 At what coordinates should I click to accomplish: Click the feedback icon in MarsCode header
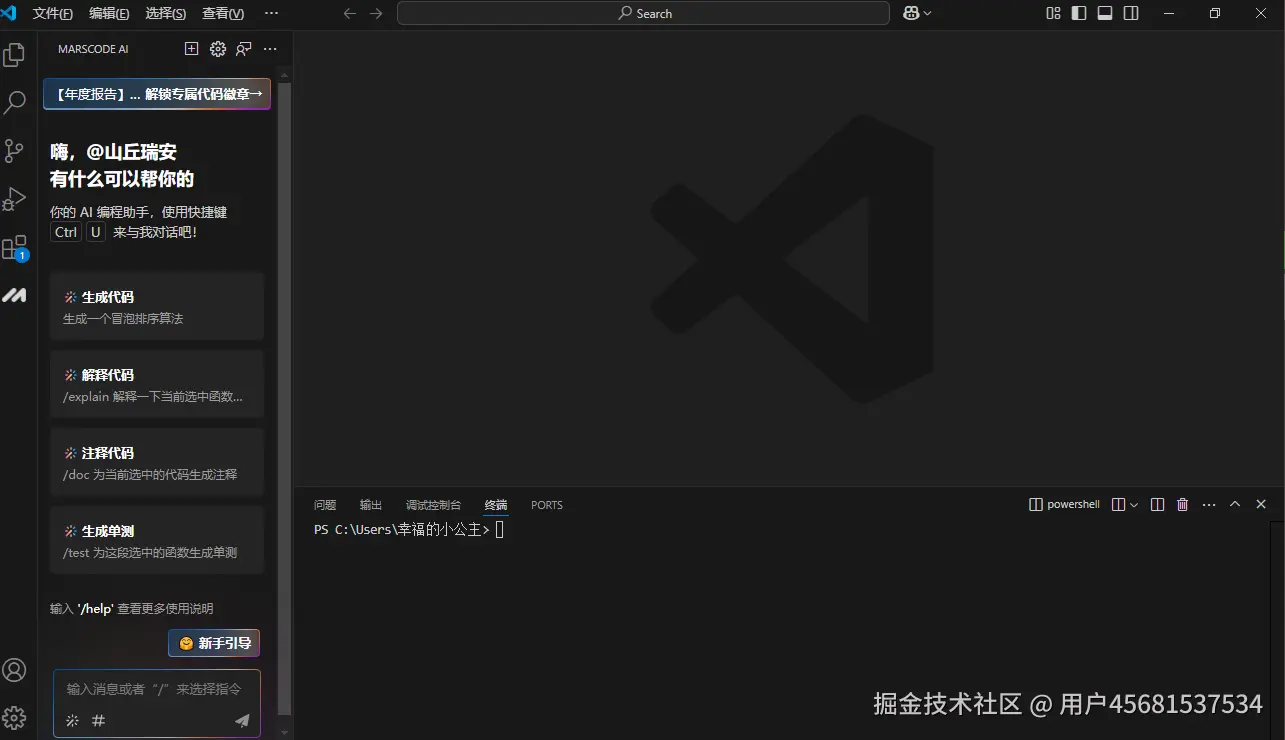244,48
